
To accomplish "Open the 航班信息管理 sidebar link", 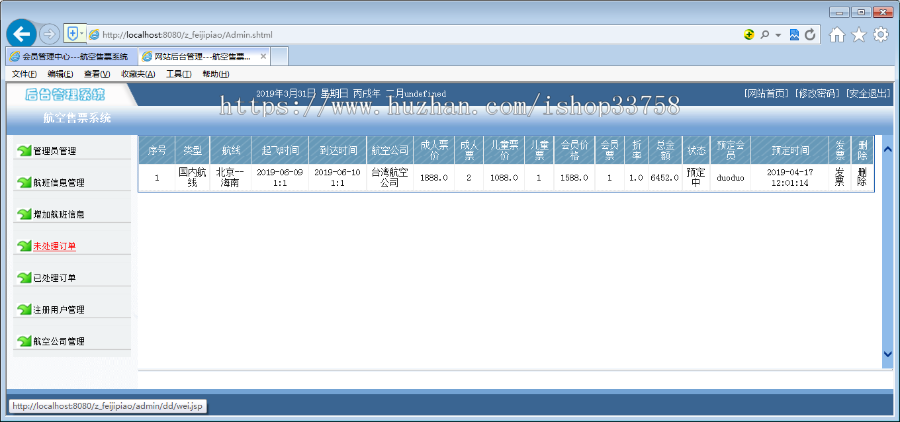I will click(59, 183).
